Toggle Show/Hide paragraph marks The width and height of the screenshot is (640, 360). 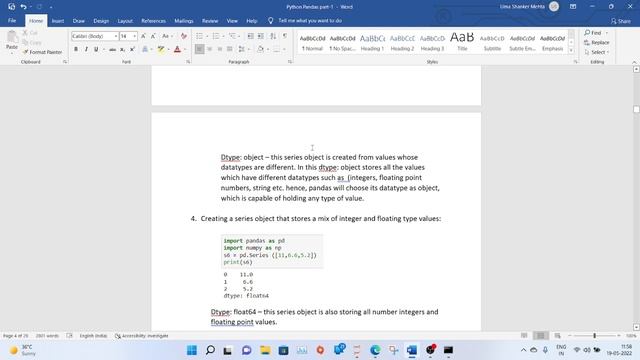[285, 36]
